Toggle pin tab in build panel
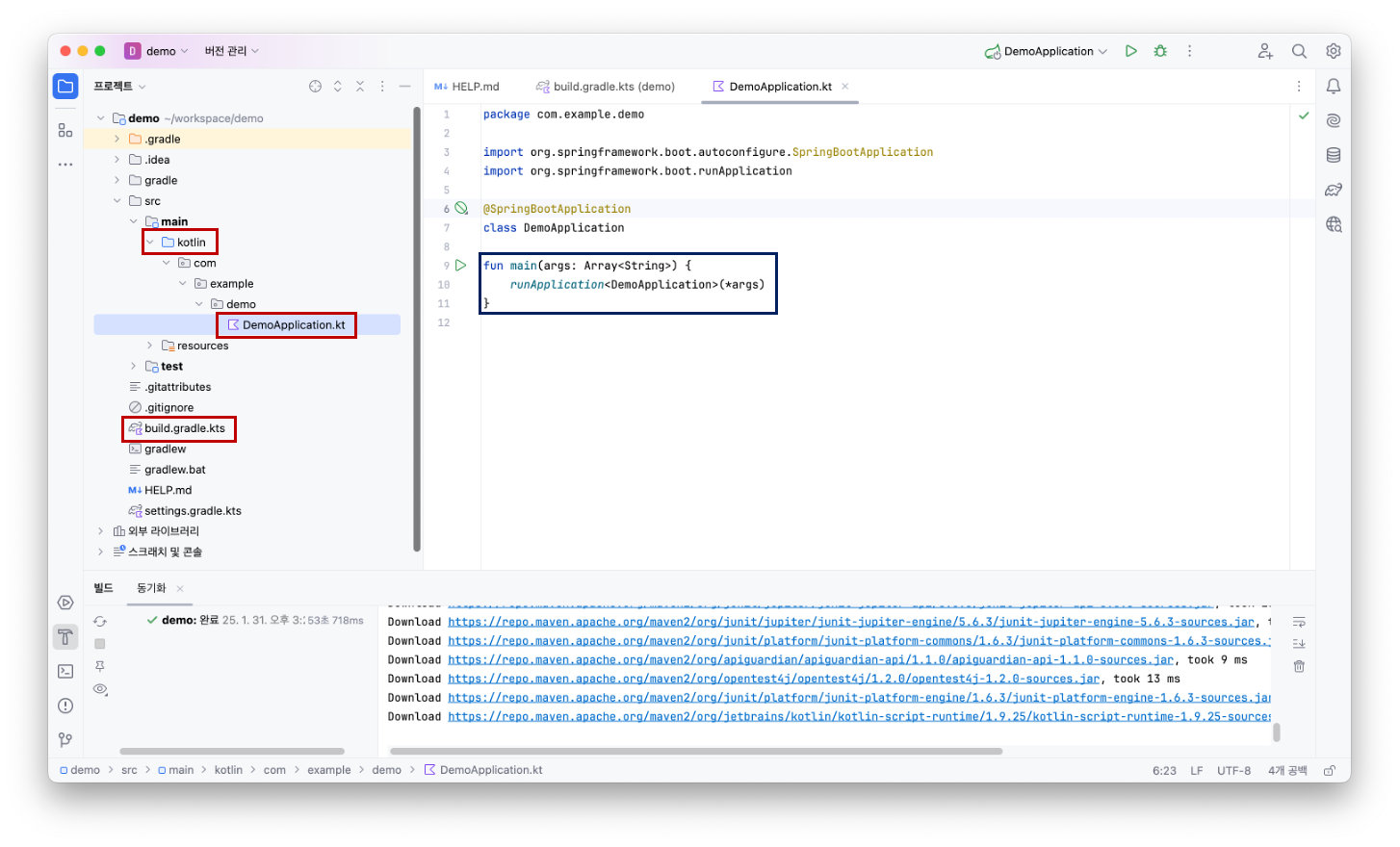This screenshot has height=847, width=1400. point(100,666)
